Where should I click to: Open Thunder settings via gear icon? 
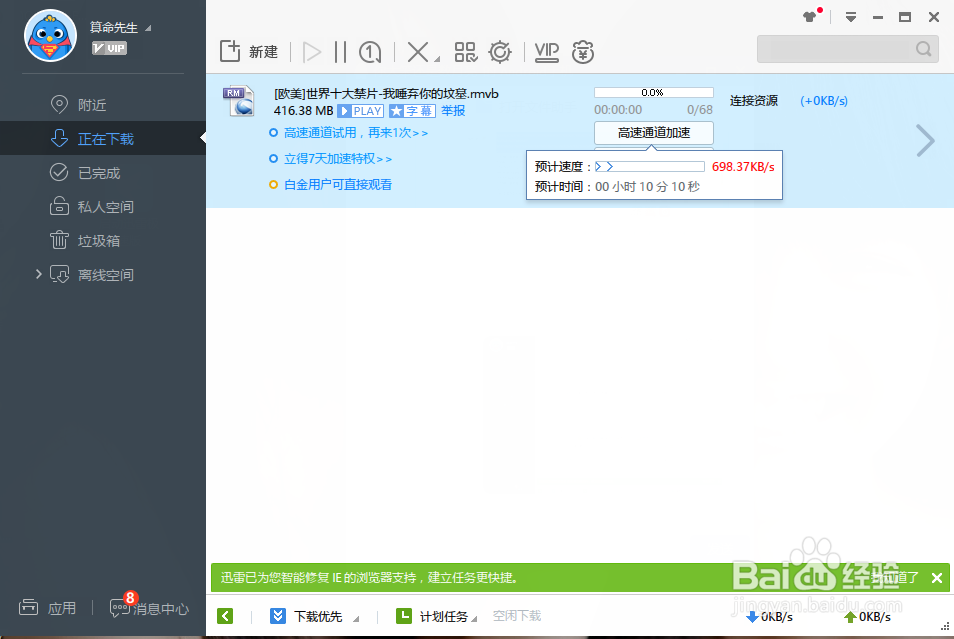(500, 51)
